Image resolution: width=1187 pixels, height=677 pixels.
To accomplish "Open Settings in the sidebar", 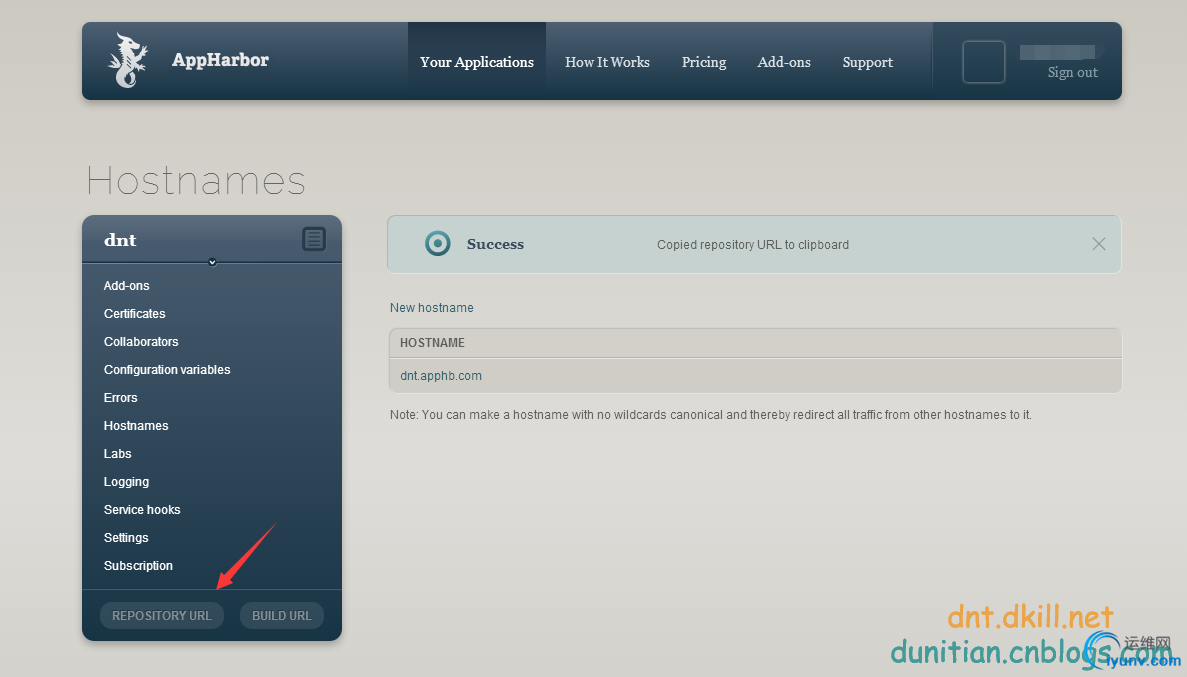I will (126, 538).
